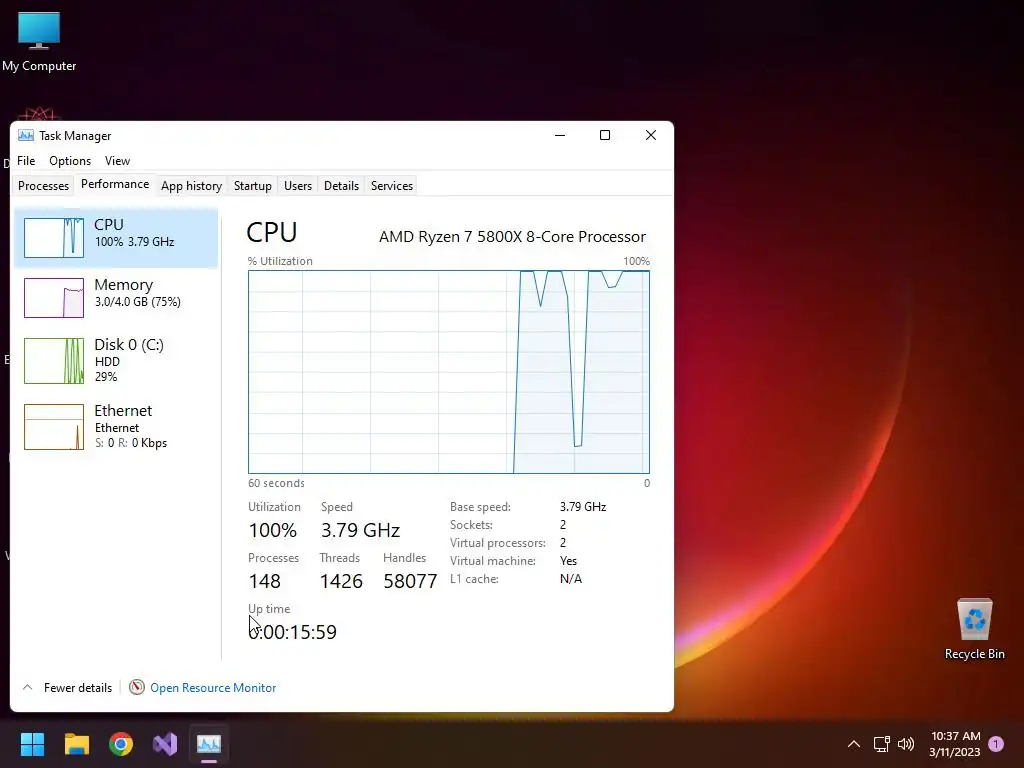1024x768 pixels.
Task: Open the Recycle Bin desktop icon
Action: [x=974, y=630]
